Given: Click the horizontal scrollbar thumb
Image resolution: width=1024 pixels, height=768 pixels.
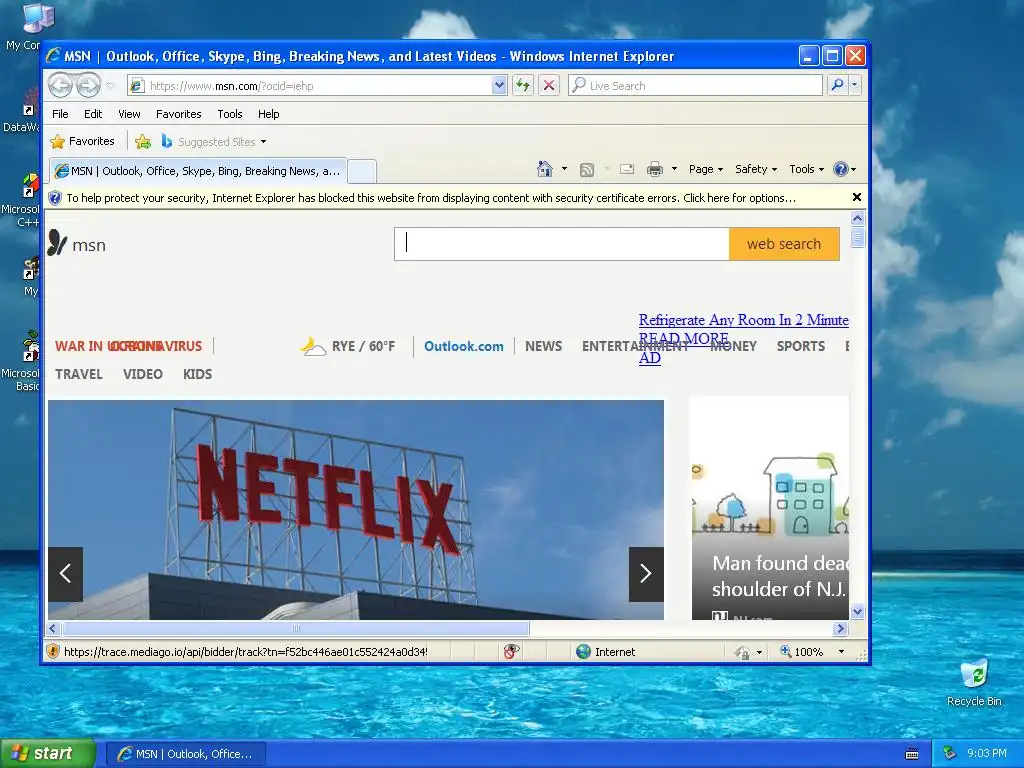Looking at the screenshot, I should pyautogui.click(x=296, y=628).
